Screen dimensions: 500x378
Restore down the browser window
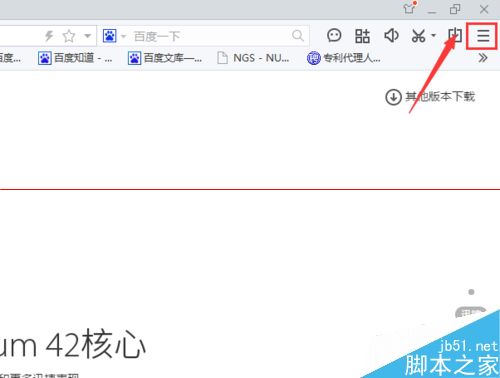[x=455, y=9]
